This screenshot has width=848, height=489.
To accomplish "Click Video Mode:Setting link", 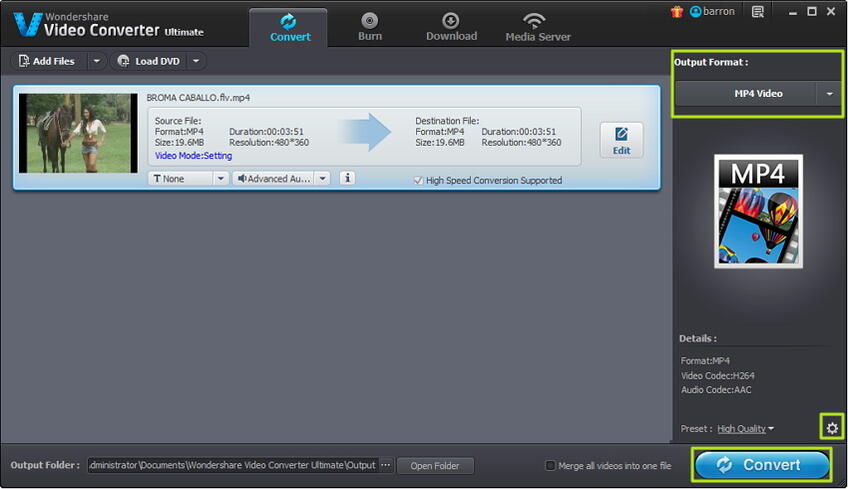I will point(193,156).
